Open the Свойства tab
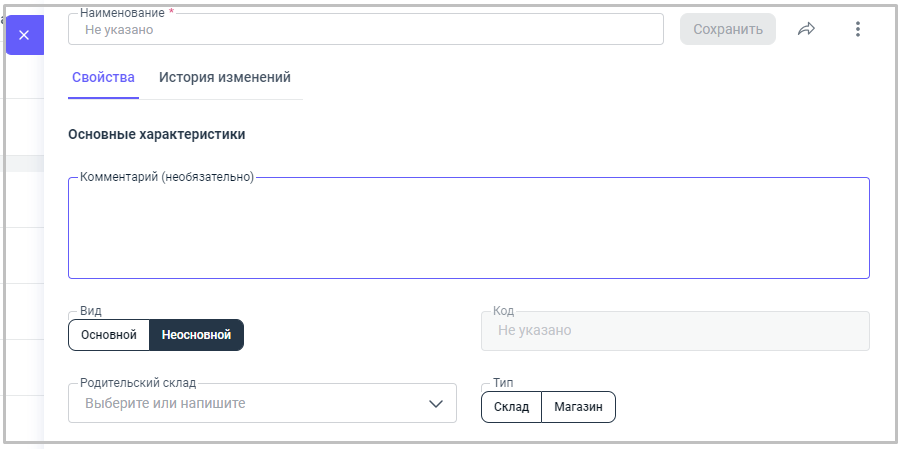Viewport: 903px width, 449px height. pyautogui.click(x=103, y=77)
